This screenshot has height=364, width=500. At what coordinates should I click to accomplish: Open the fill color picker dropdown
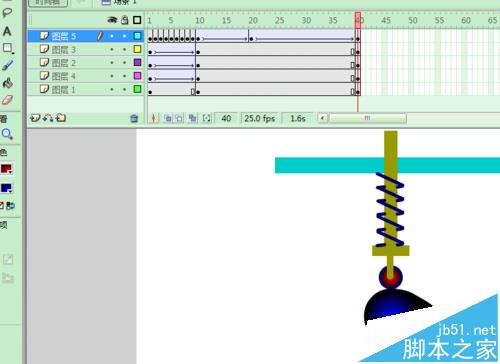pyautogui.click(x=7, y=188)
